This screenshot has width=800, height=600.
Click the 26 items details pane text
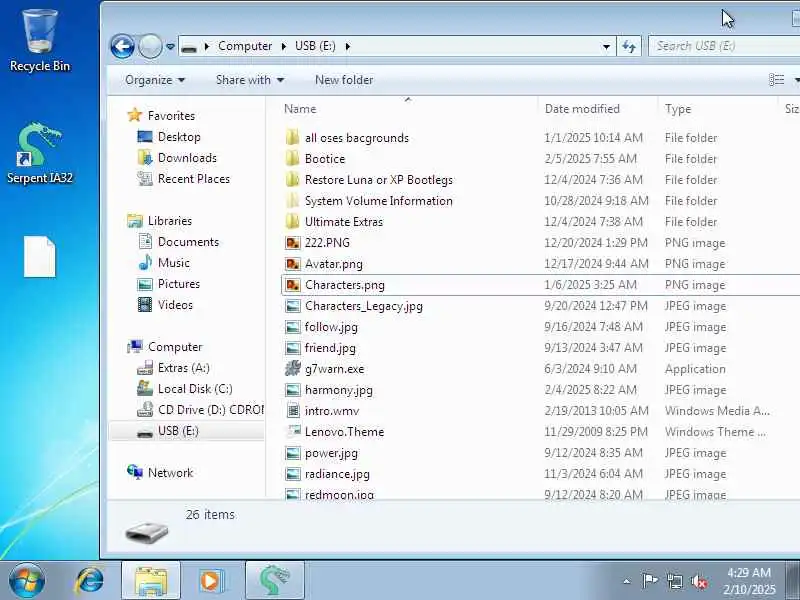click(x=210, y=514)
